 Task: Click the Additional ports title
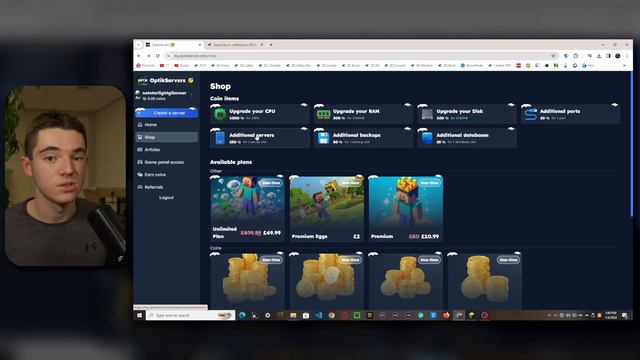[x=560, y=111]
